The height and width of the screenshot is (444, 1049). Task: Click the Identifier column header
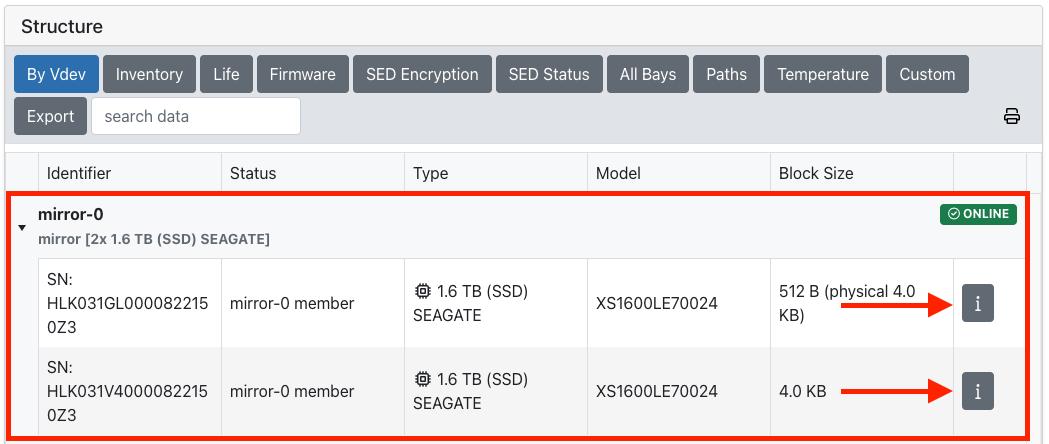79,173
